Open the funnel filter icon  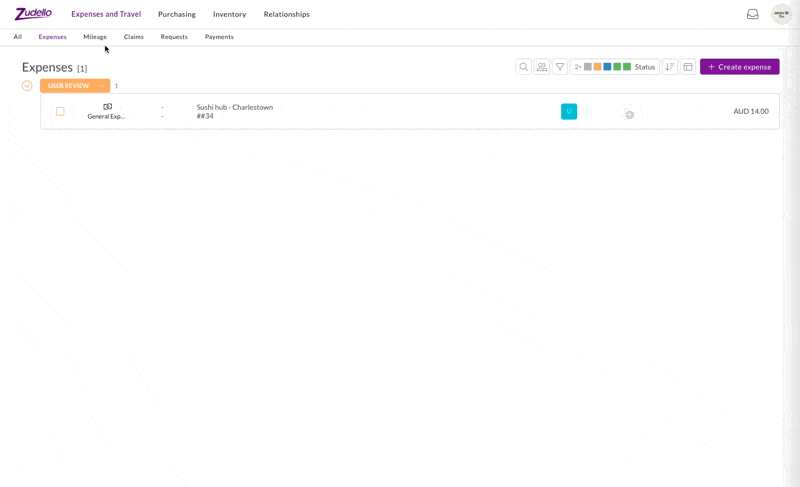(x=560, y=67)
